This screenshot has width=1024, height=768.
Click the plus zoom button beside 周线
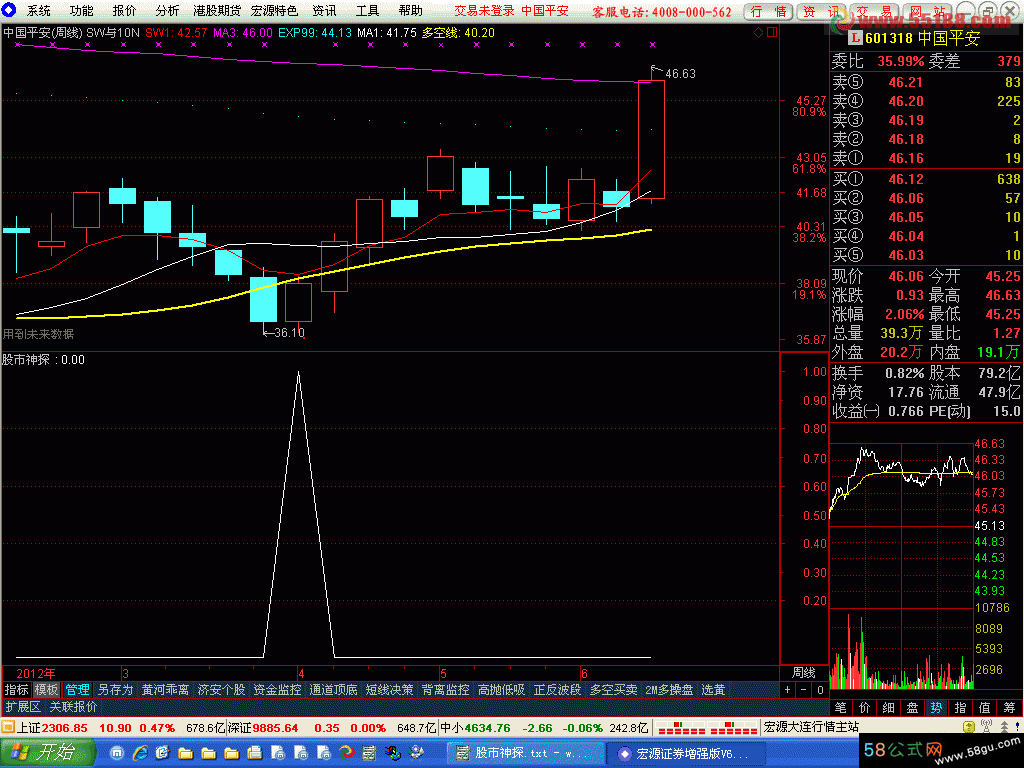coord(787,690)
